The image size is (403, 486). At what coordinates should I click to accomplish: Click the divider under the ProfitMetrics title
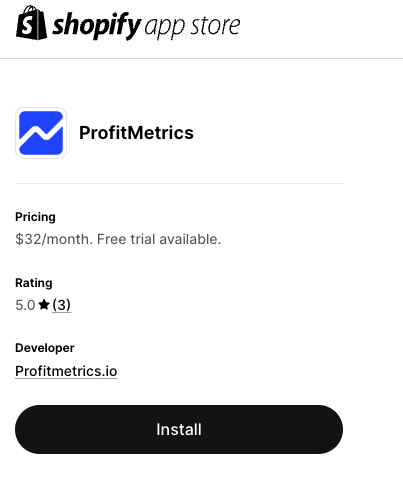179,183
